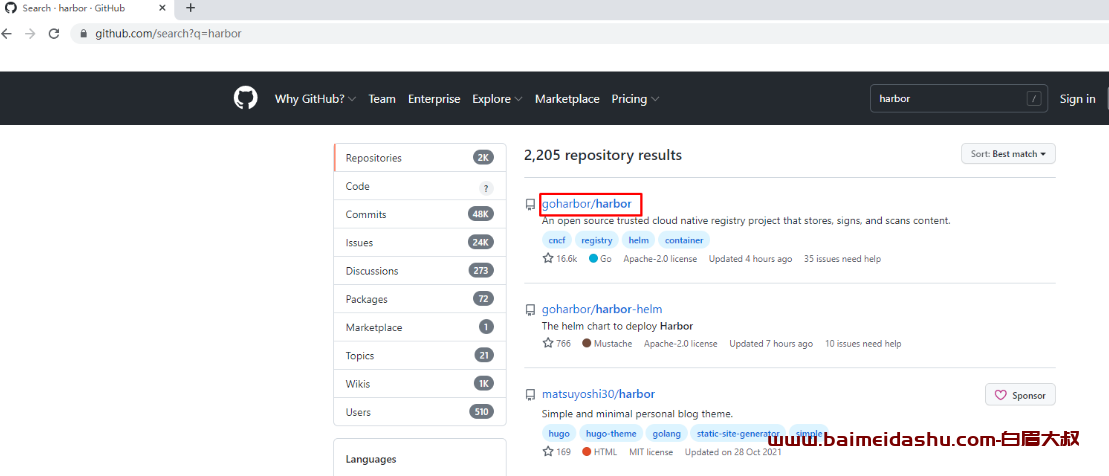Screen dimensions: 1109x476
Task: Click the padlock icon in address bar
Action: pos(84,33)
